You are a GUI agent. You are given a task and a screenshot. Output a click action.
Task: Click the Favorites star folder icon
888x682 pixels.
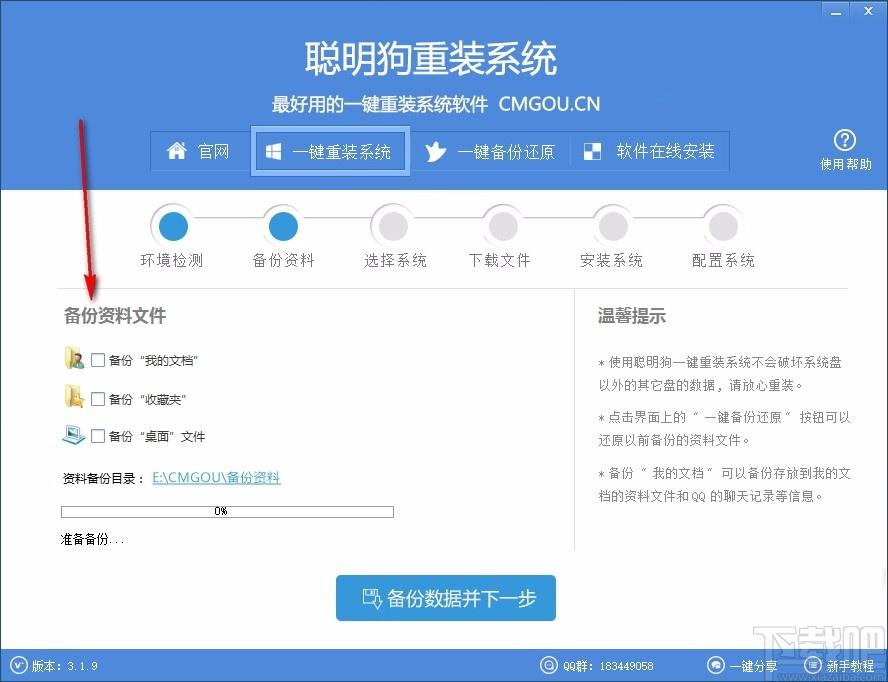74,397
